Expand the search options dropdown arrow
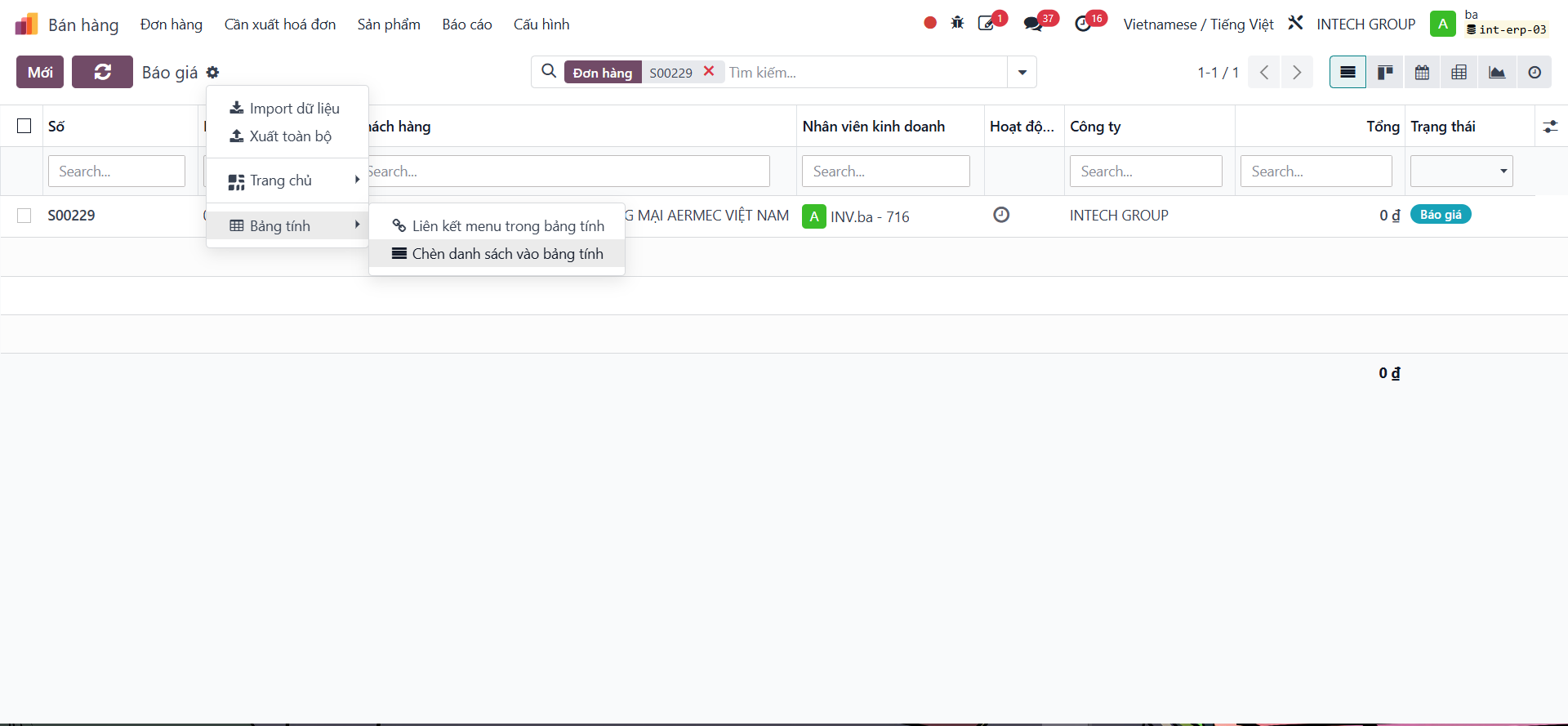The image size is (1568, 726). [1022, 72]
